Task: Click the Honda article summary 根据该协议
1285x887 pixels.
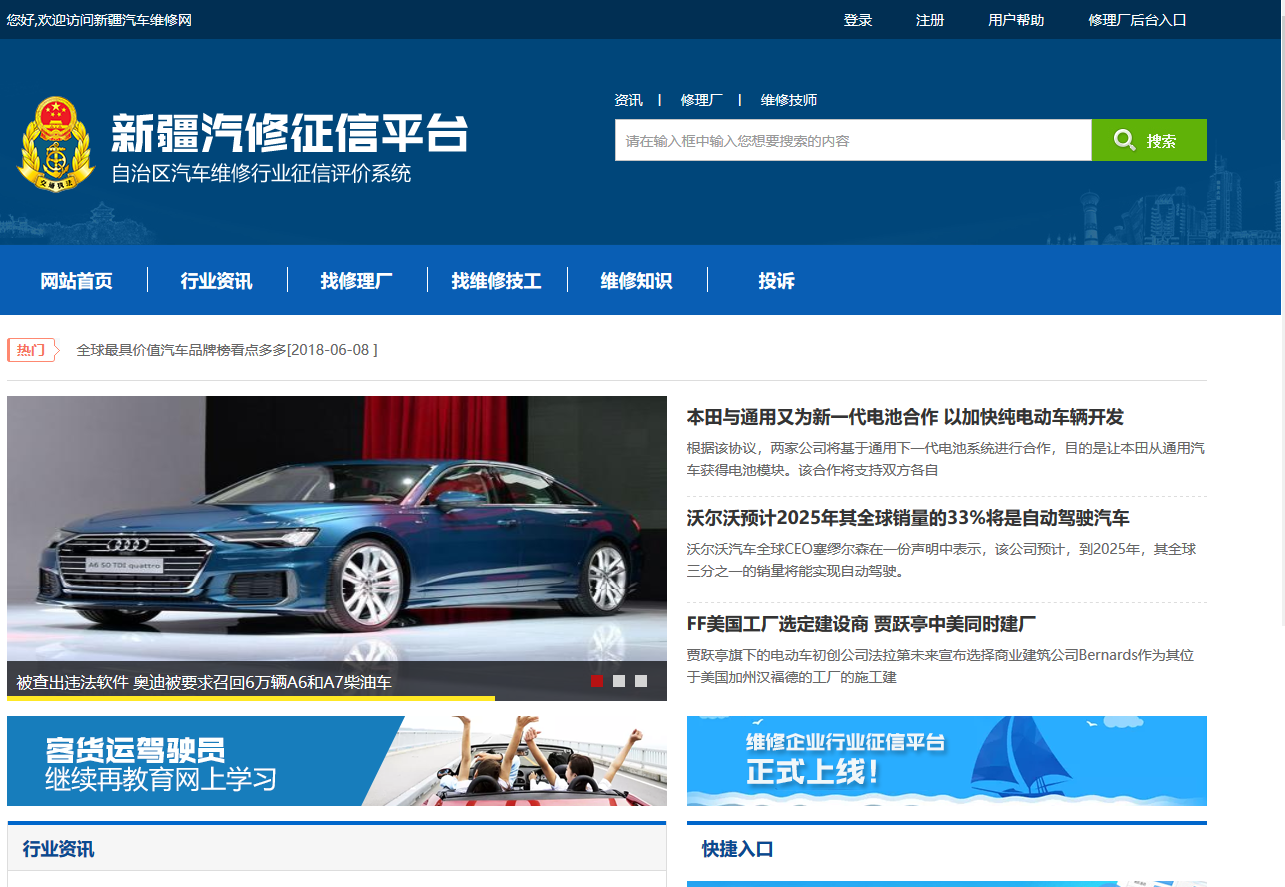Action: tap(945, 458)
